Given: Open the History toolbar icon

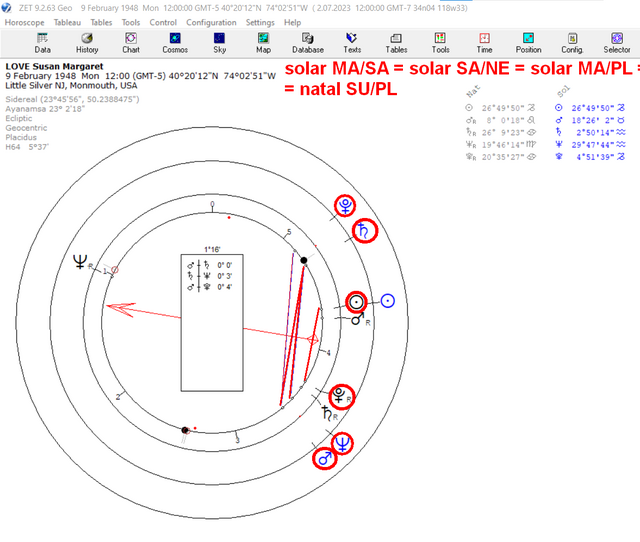Looking at the screenshot, I should [87, 43].
